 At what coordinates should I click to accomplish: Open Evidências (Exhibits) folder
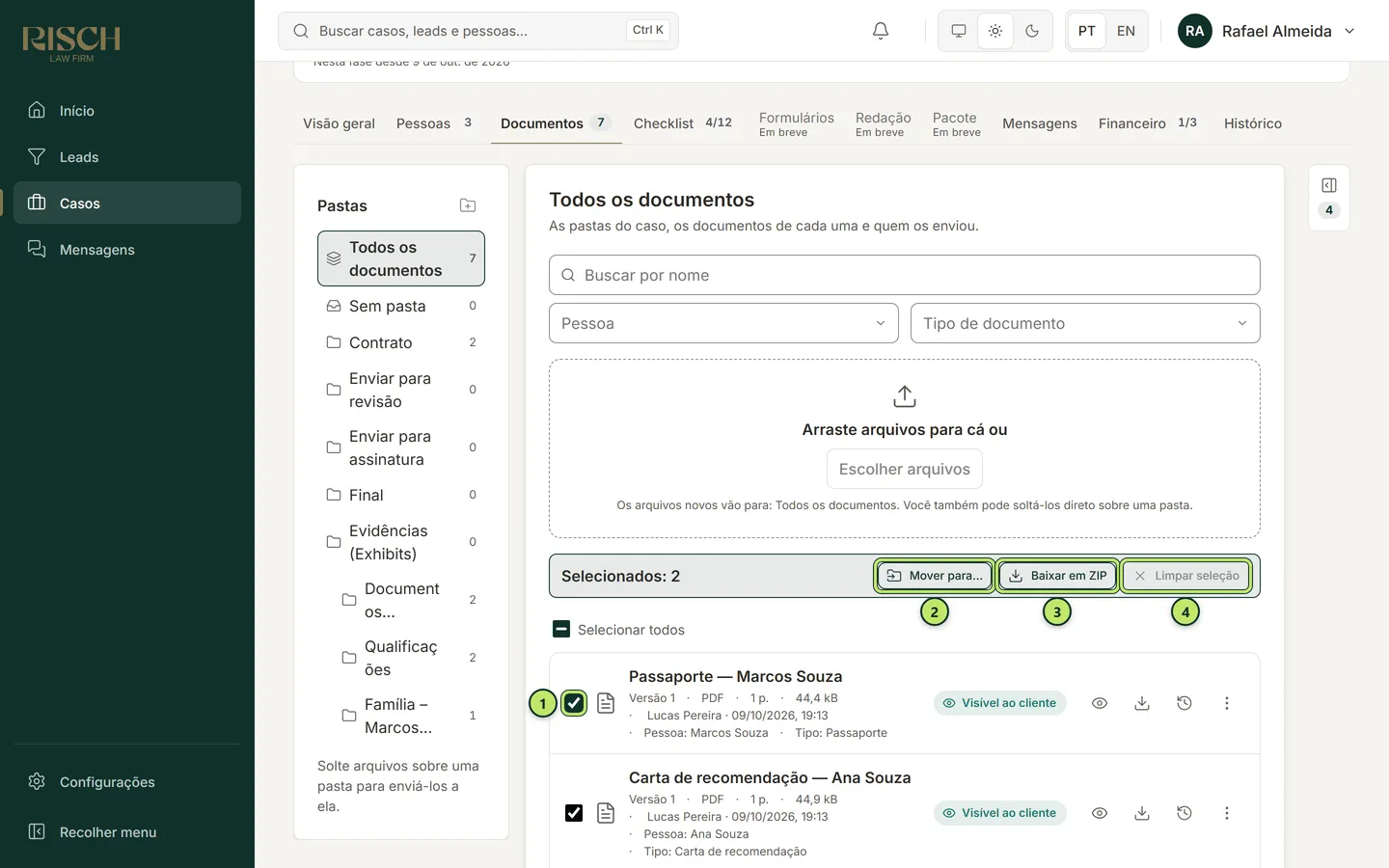click(401, 542)
